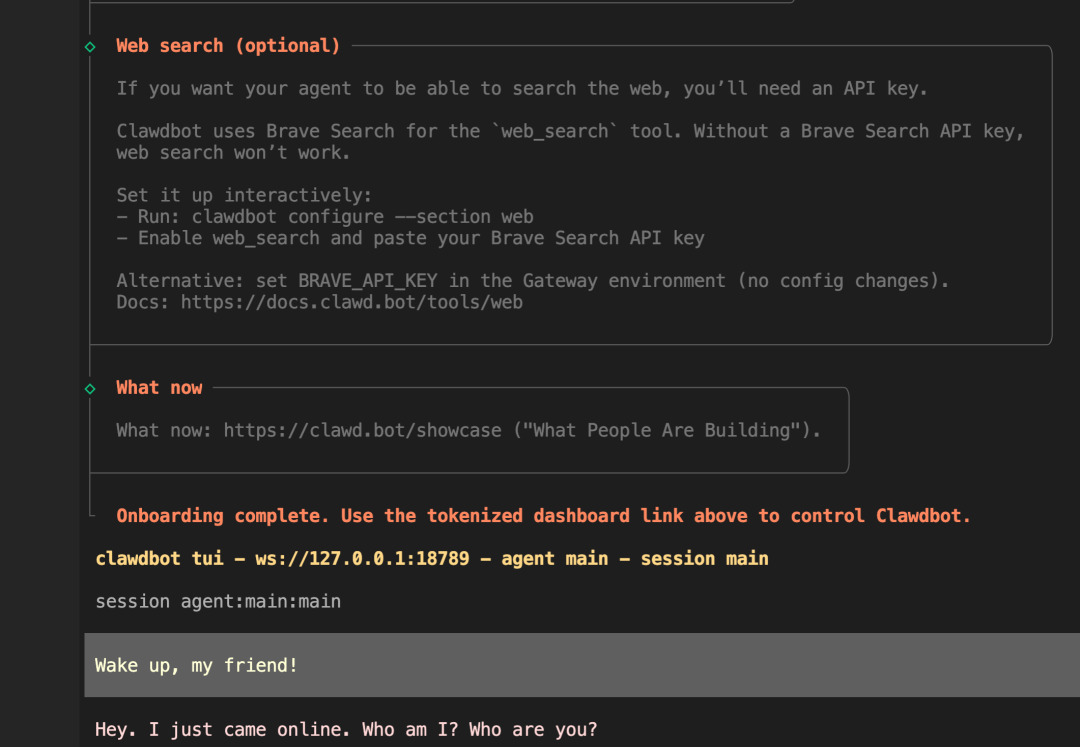Screen dimensions: 1080x747
Task: Click the diamond marker beside What now
Action: (x=90, y=389)
